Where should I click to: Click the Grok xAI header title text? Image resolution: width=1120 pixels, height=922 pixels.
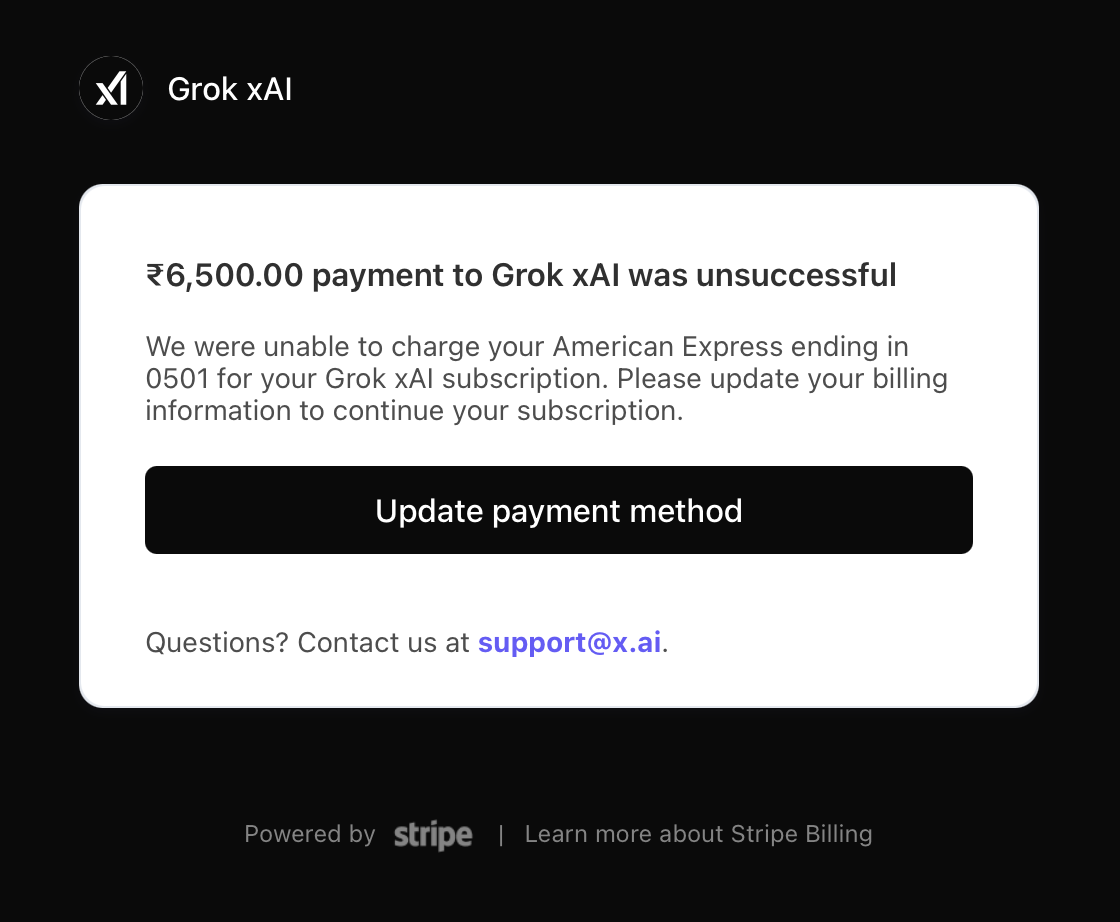coord(230,89)
